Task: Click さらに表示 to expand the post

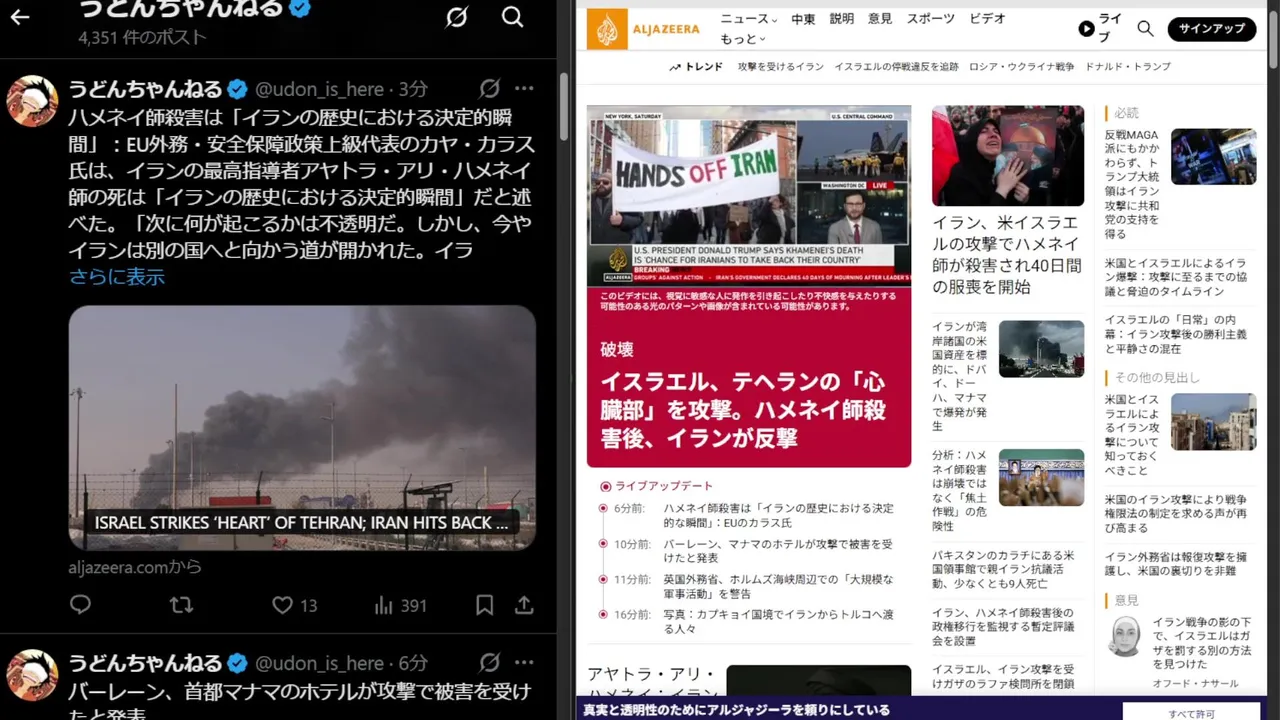Action: pyautogui.click(x=117, y=277)
